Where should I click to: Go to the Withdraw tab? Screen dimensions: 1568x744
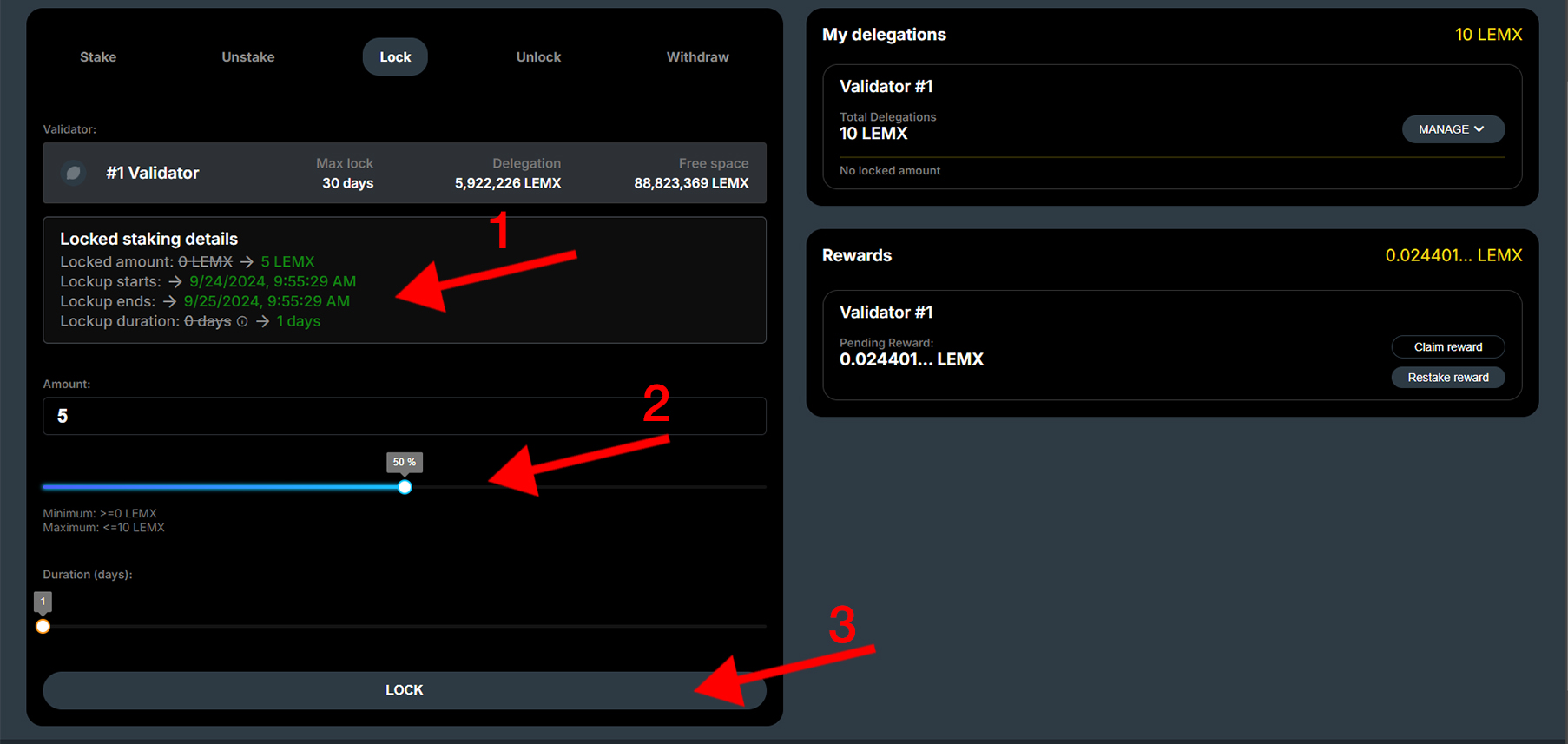point(697,57)
